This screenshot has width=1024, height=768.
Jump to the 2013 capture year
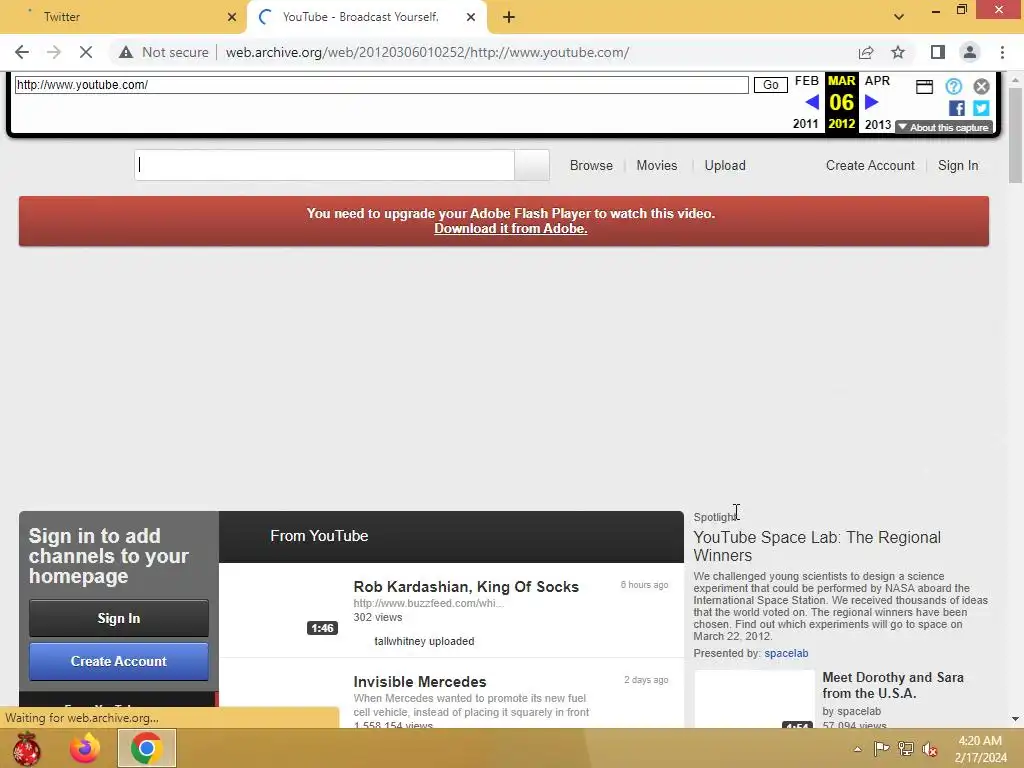(878, 124)
